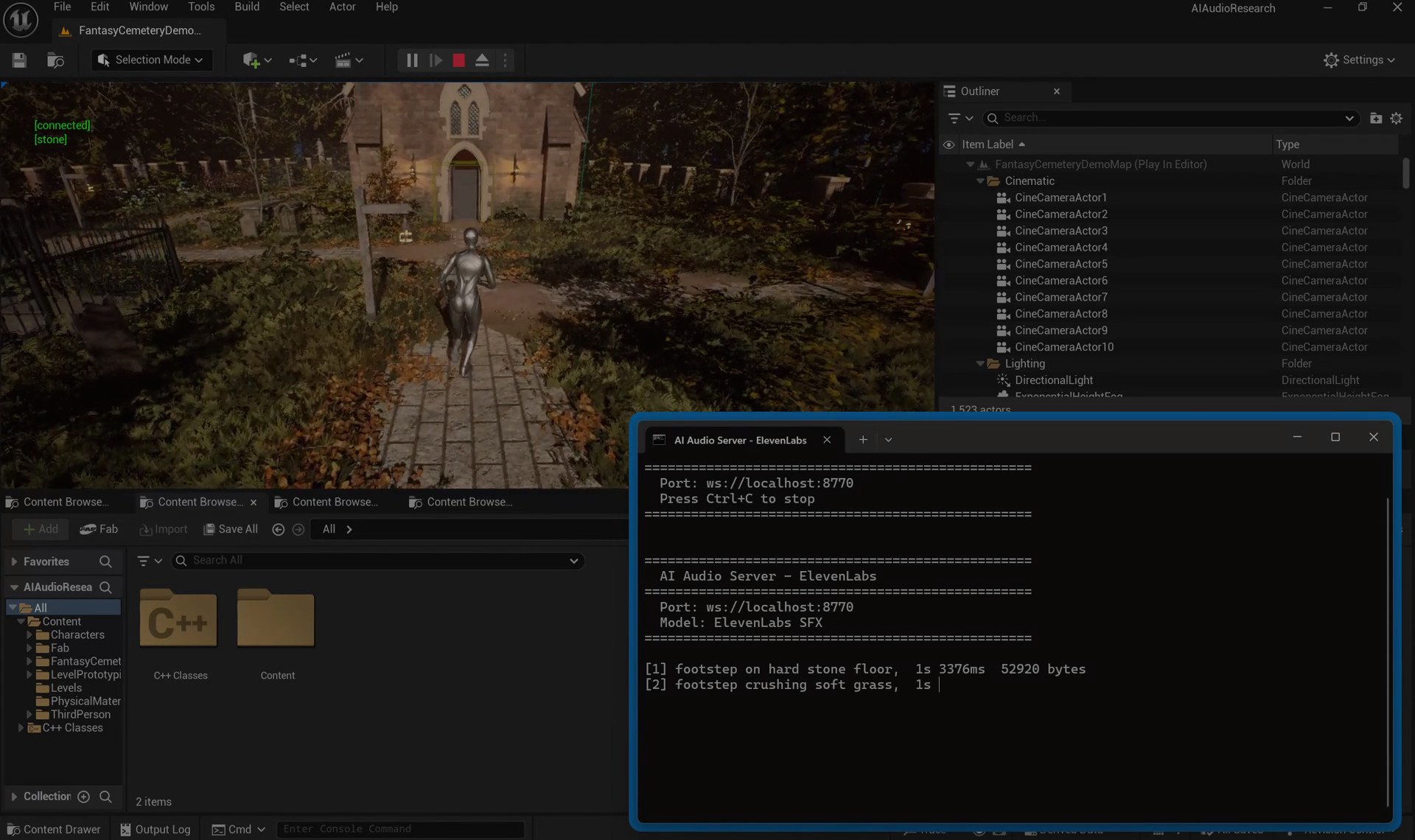
Task: Select CineCameraActor5 in the Outliner
Action: [1061, 264]
